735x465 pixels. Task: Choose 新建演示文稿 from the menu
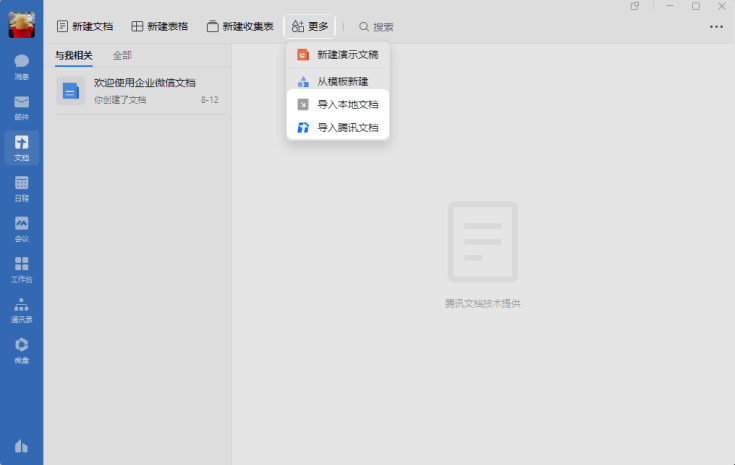(x=338, y=55)
